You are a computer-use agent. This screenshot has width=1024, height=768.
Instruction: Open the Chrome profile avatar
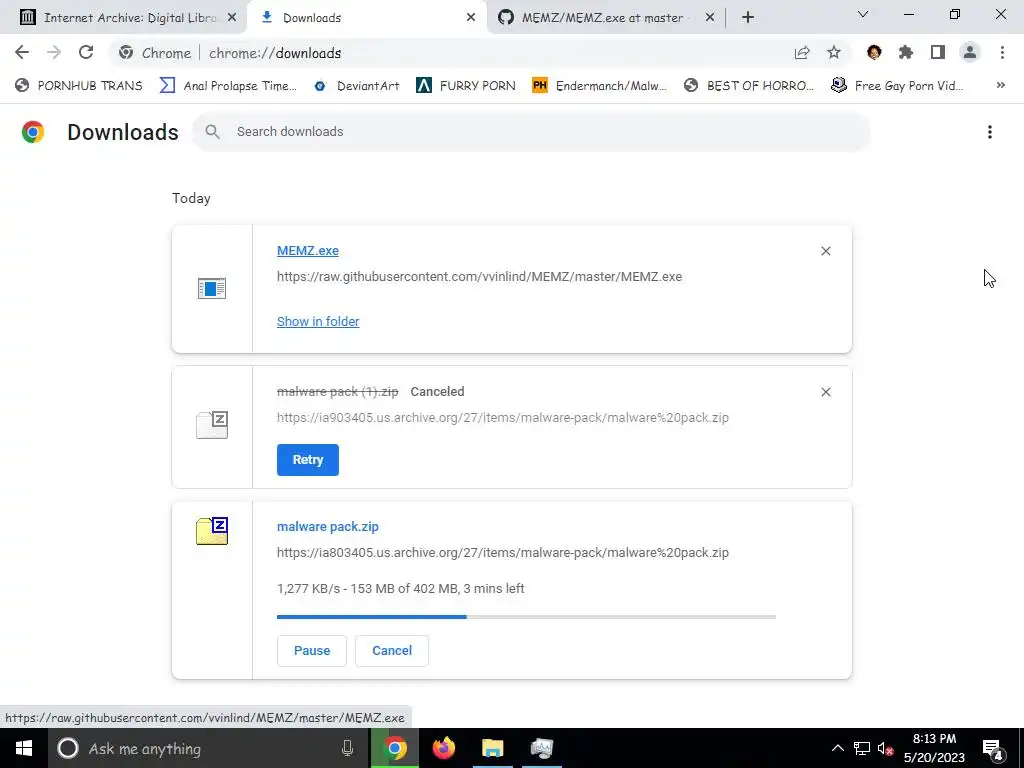pos(970,52)
